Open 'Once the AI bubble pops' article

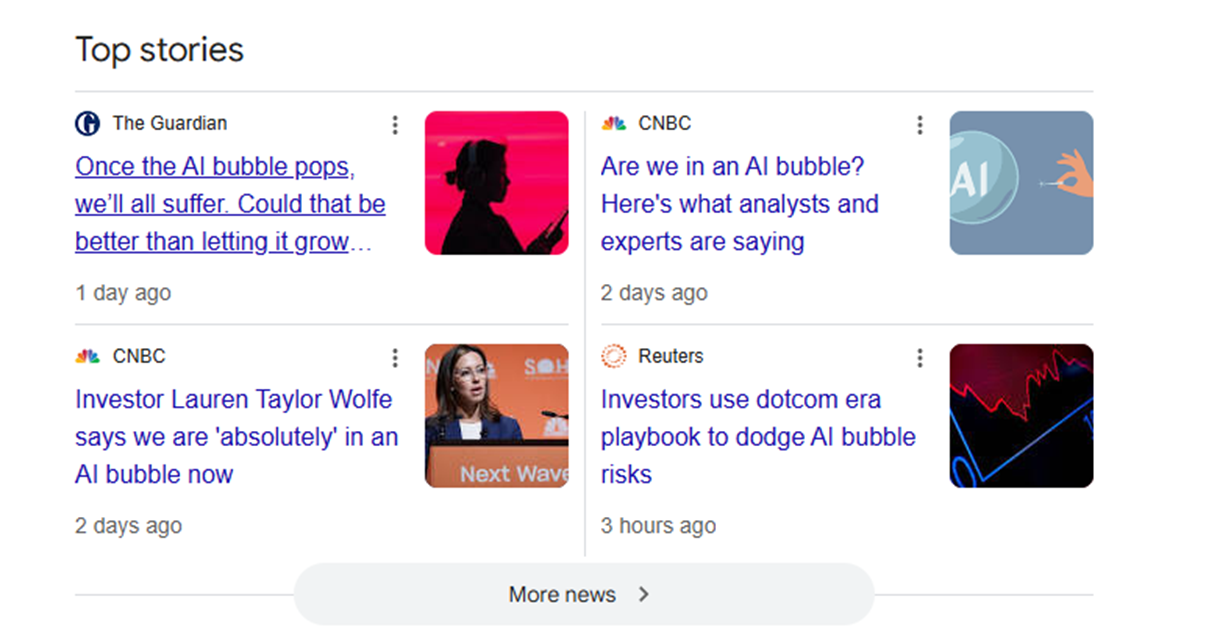(230, 204)
